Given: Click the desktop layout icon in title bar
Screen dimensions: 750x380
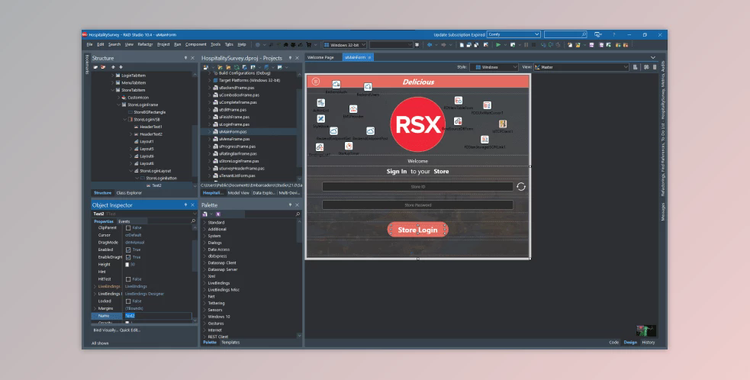Looking at the screenshot, I should tap(597, 34).
